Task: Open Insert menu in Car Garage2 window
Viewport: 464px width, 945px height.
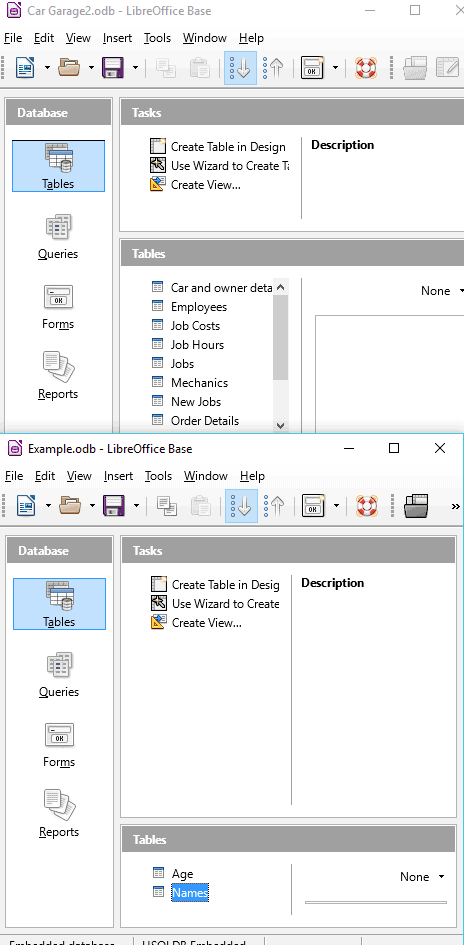Action: coord(117,38)
